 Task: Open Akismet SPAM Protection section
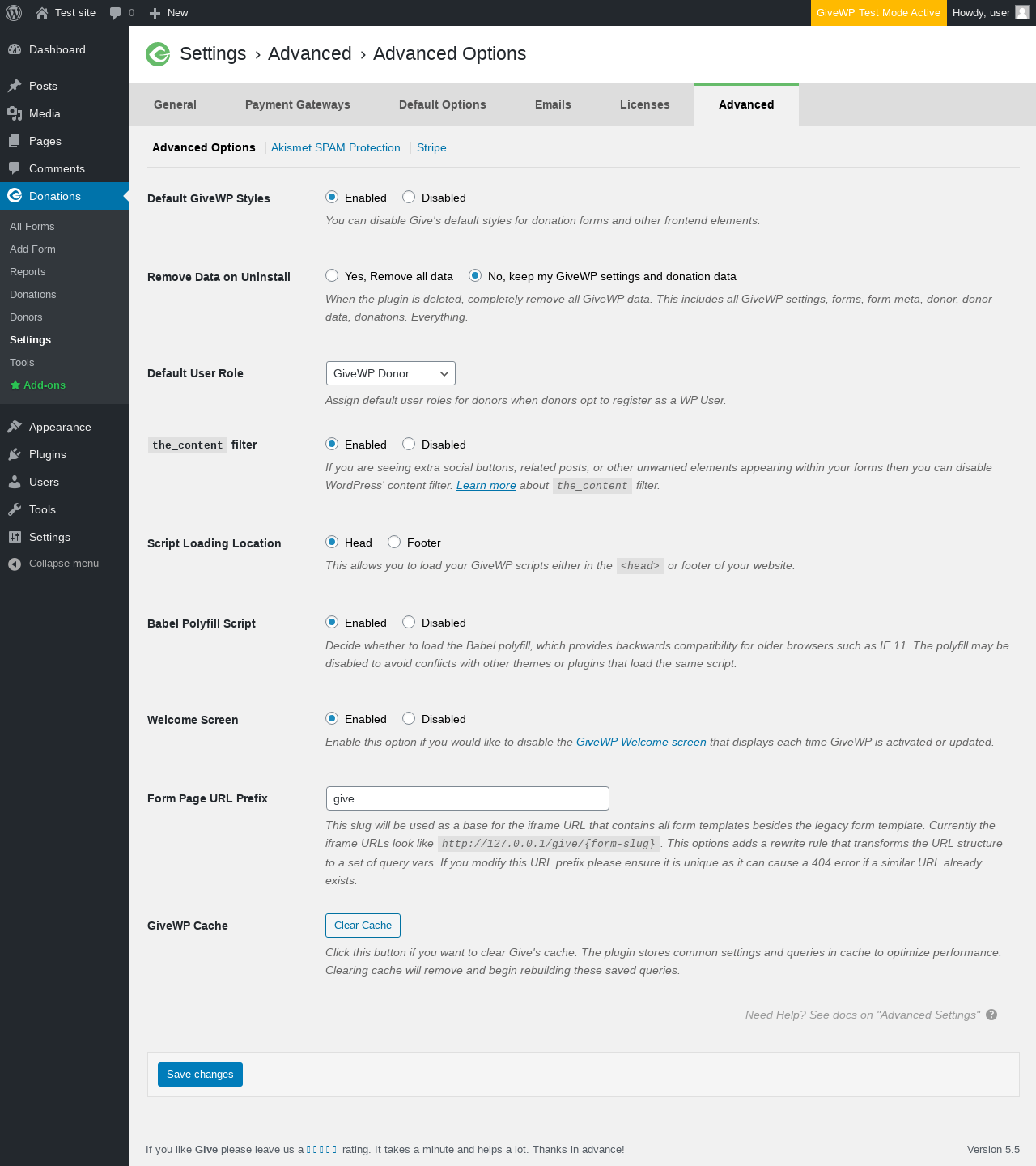click(336, 147)
